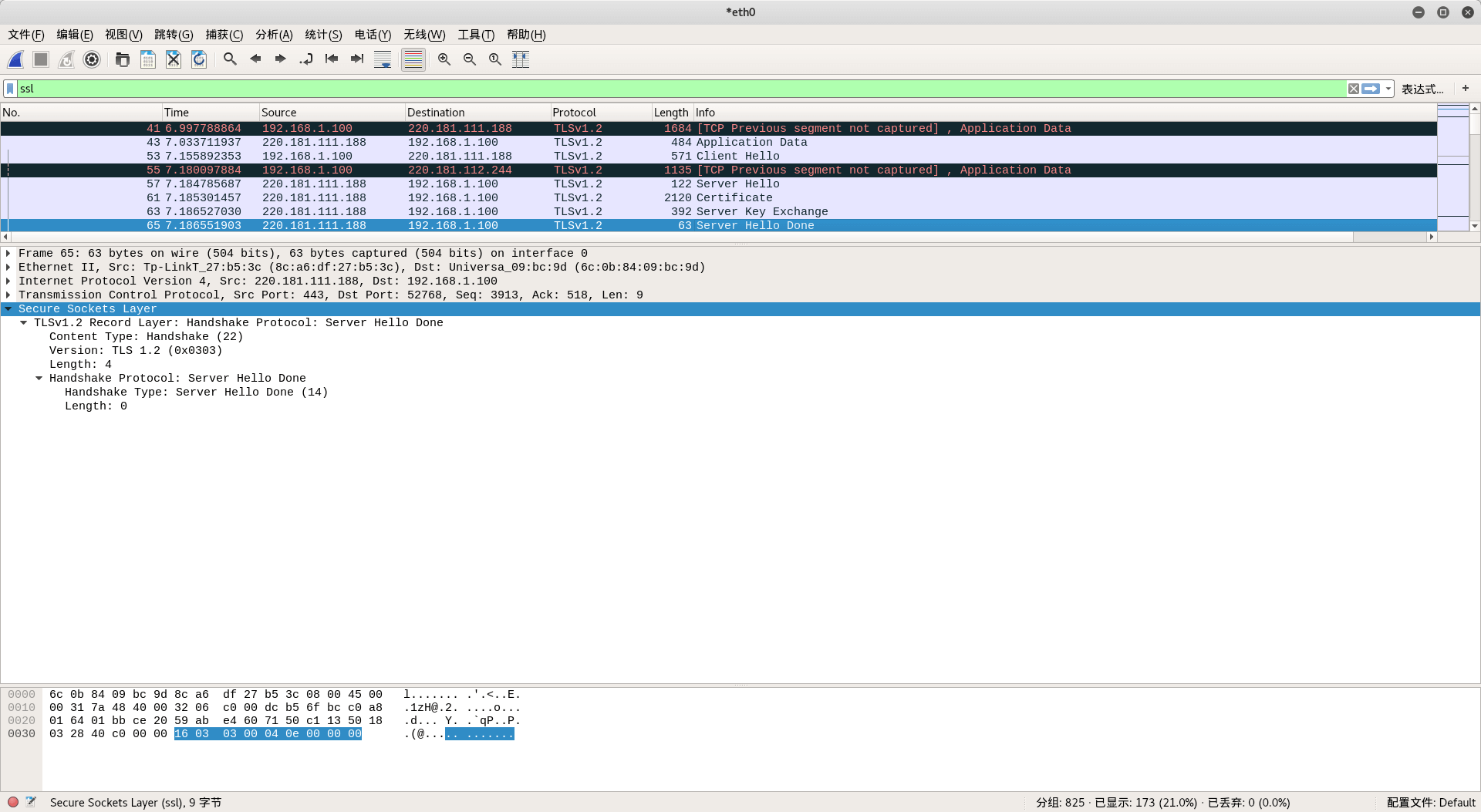Apply the display filter arrow
1481x812 pixels.
1371,89
